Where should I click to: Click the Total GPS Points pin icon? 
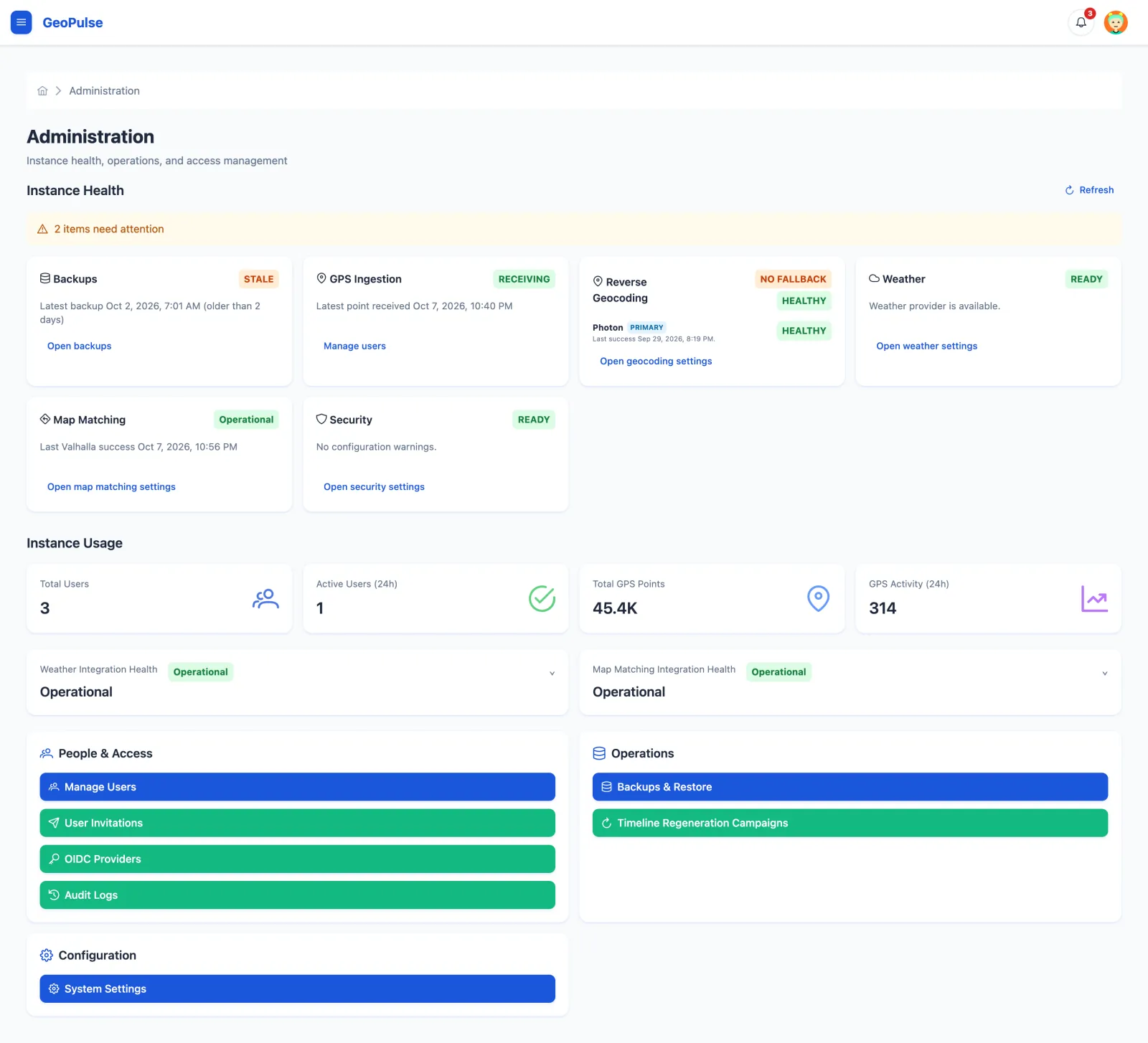point(818,598)
